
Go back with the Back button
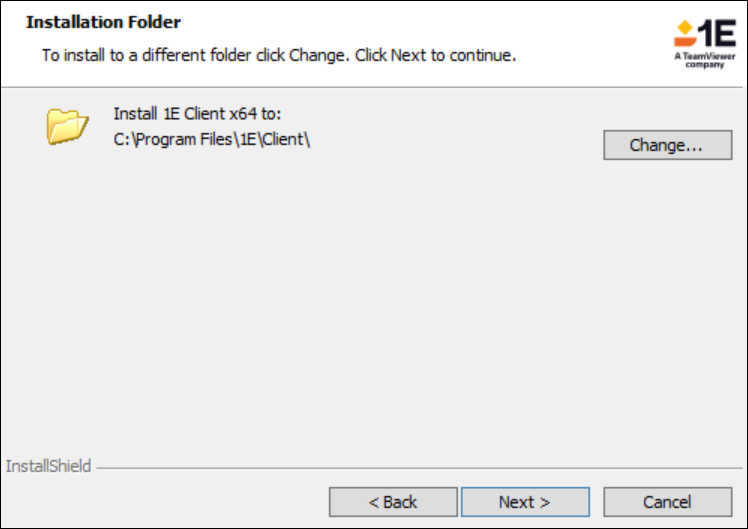(393, 502)
